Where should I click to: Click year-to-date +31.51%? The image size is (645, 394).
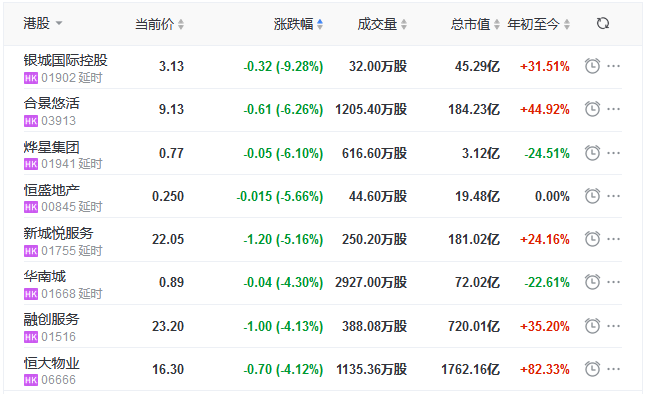pyautogui.click(x=545, y=66)
